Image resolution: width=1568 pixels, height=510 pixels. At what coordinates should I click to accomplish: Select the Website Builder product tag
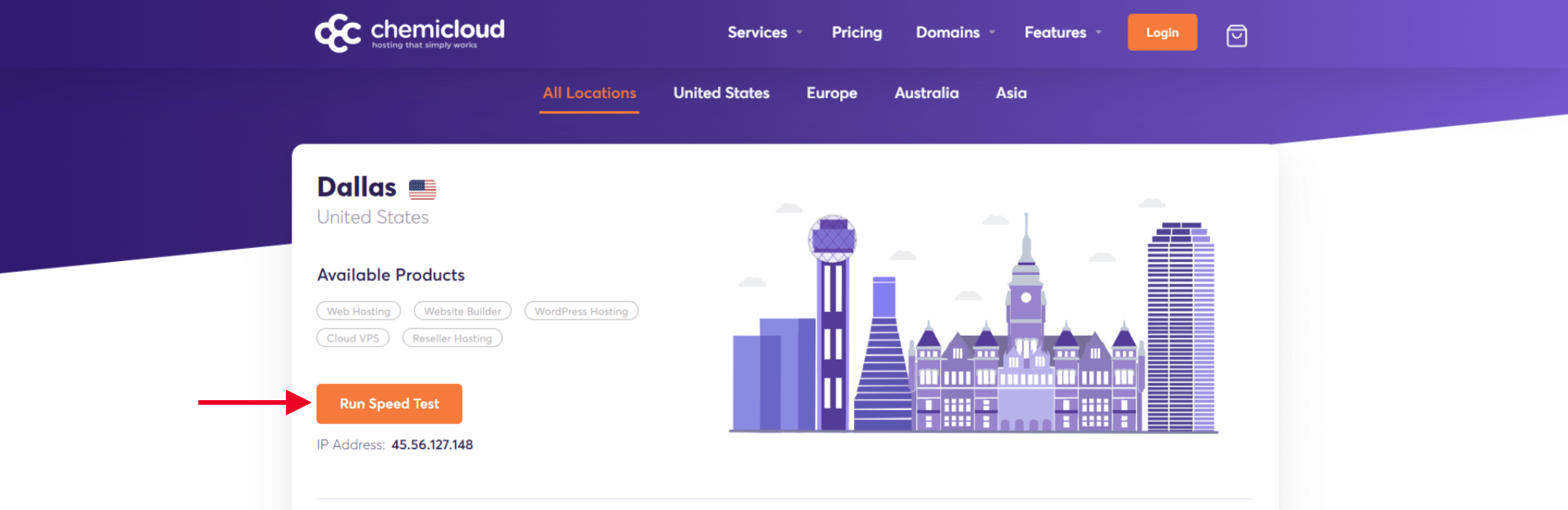point(462,311)
